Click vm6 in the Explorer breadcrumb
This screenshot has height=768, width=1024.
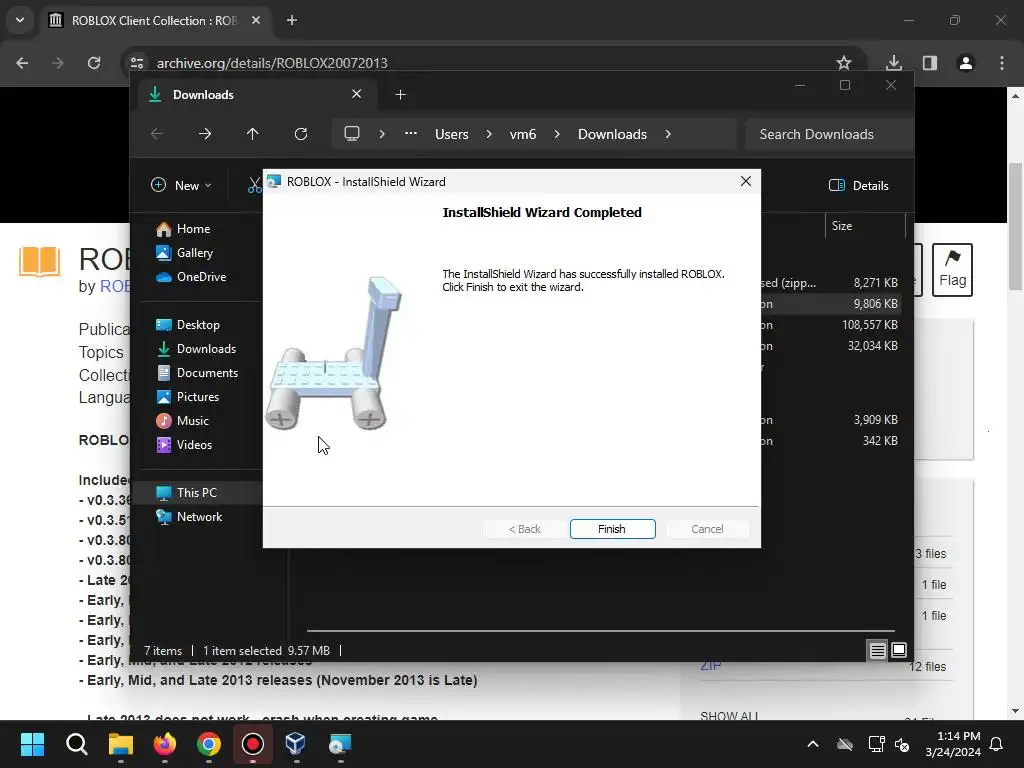pyautogui.click(x=522, y=134)
